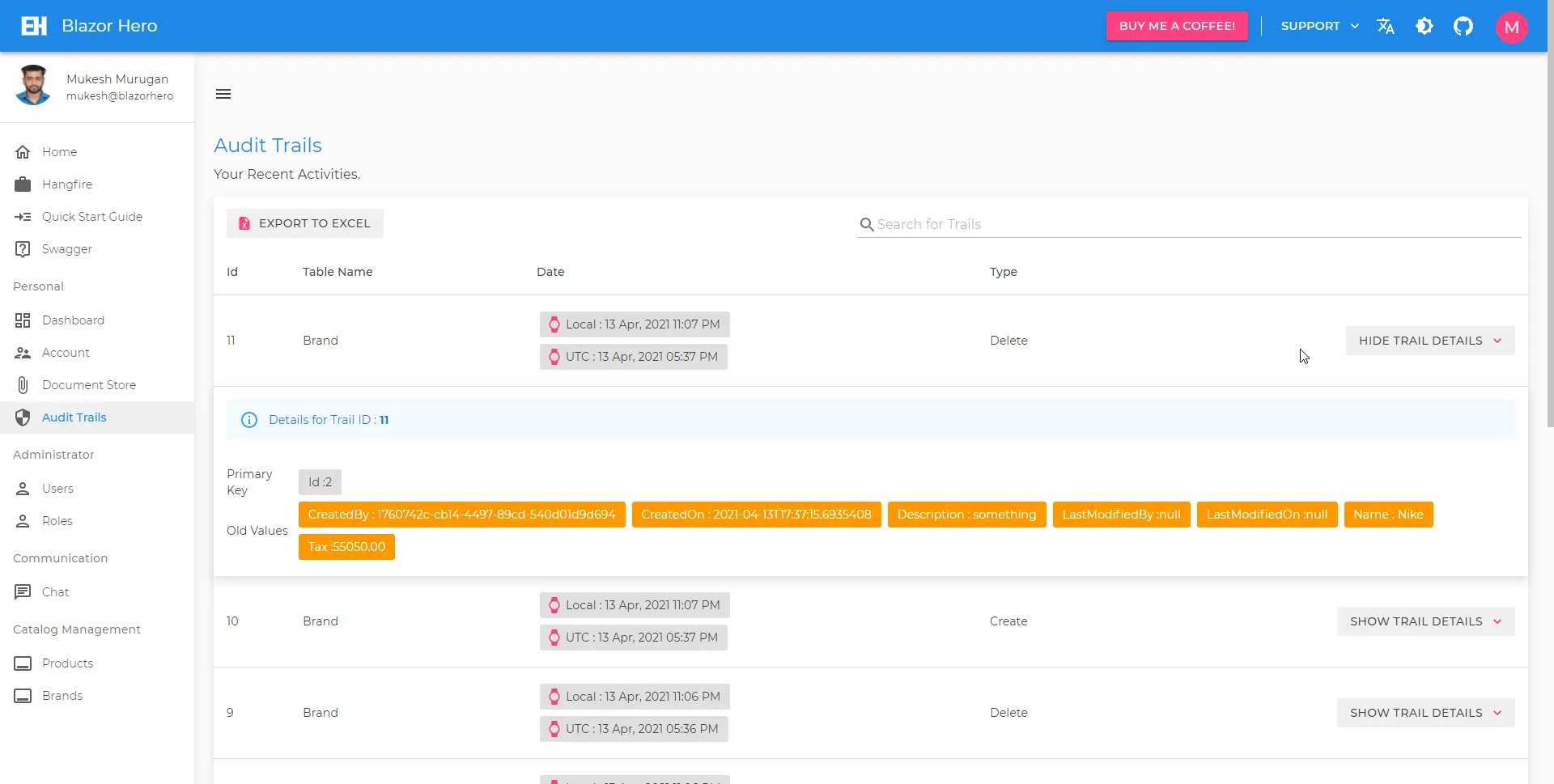The width and height of the screenshot is (1554, 784).
Task: Open the language translation icon
Action: click(x=1386, y=26)
